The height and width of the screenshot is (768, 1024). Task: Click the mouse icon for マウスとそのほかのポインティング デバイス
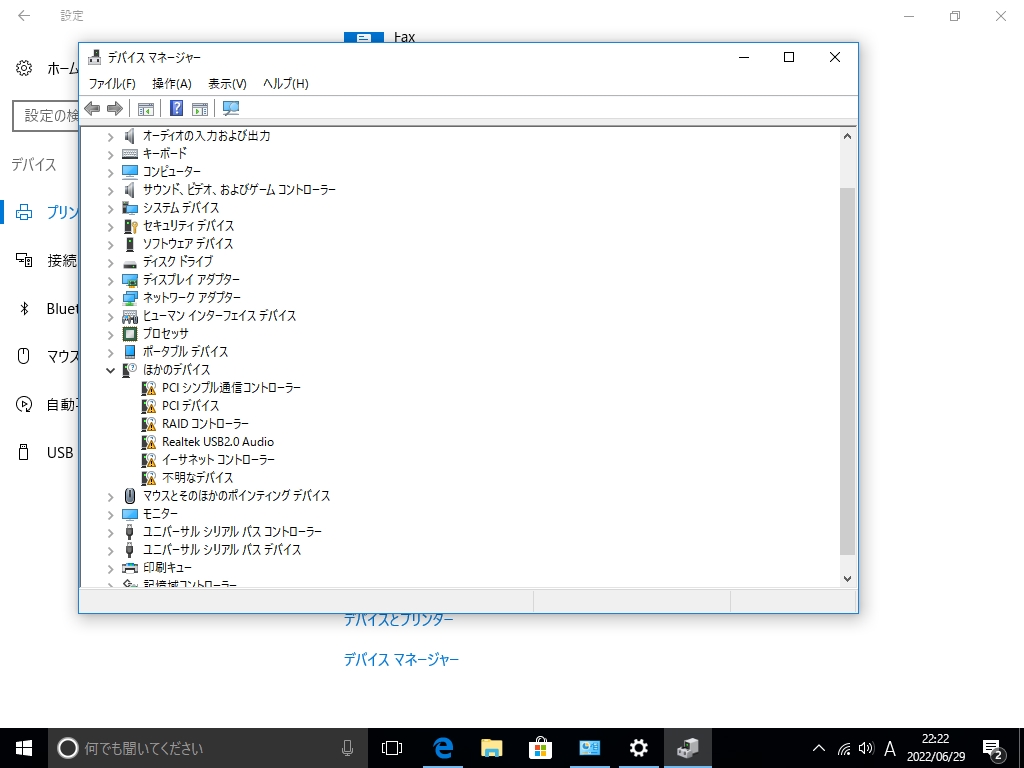[x=130, y=496]
